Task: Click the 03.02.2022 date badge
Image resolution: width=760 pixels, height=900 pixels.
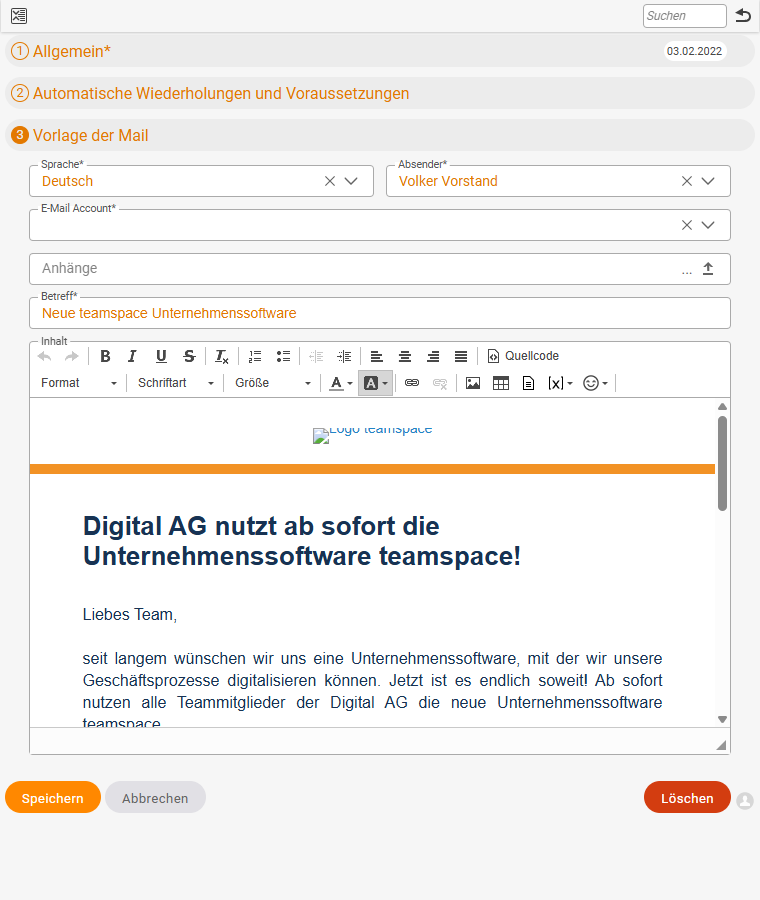Action: point(695,51)
